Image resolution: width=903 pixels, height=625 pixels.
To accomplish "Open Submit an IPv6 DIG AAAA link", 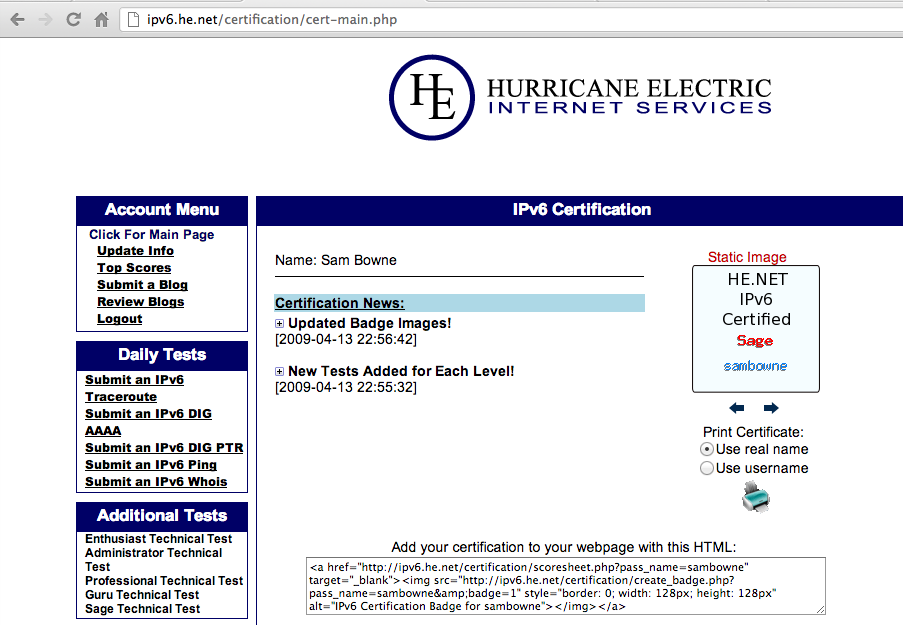I will (x=148, y=422).
